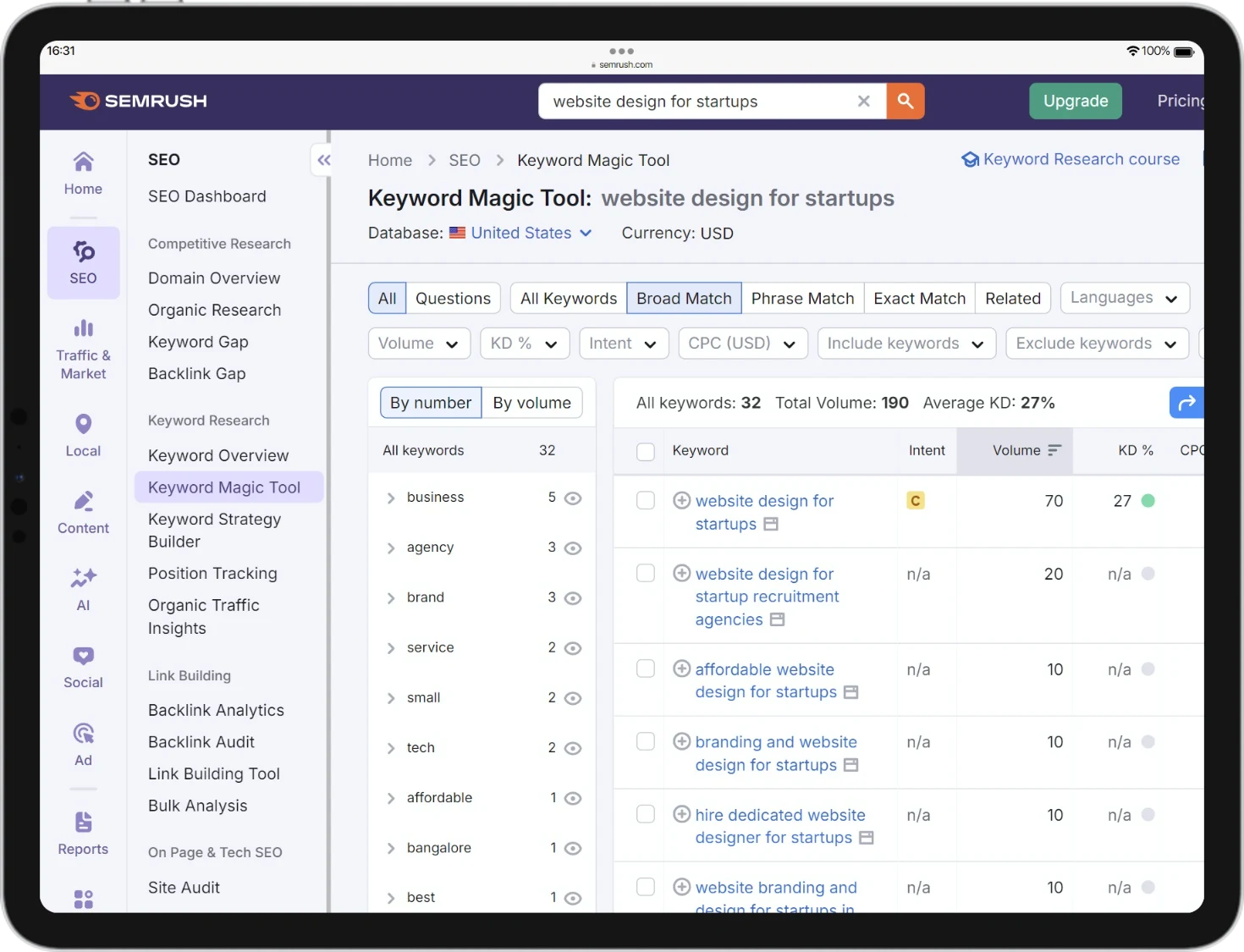Viewport: 1244px width, 952px height.
Task: Click the apps grid icon at sidebar bottom
Action: (83, 899)
